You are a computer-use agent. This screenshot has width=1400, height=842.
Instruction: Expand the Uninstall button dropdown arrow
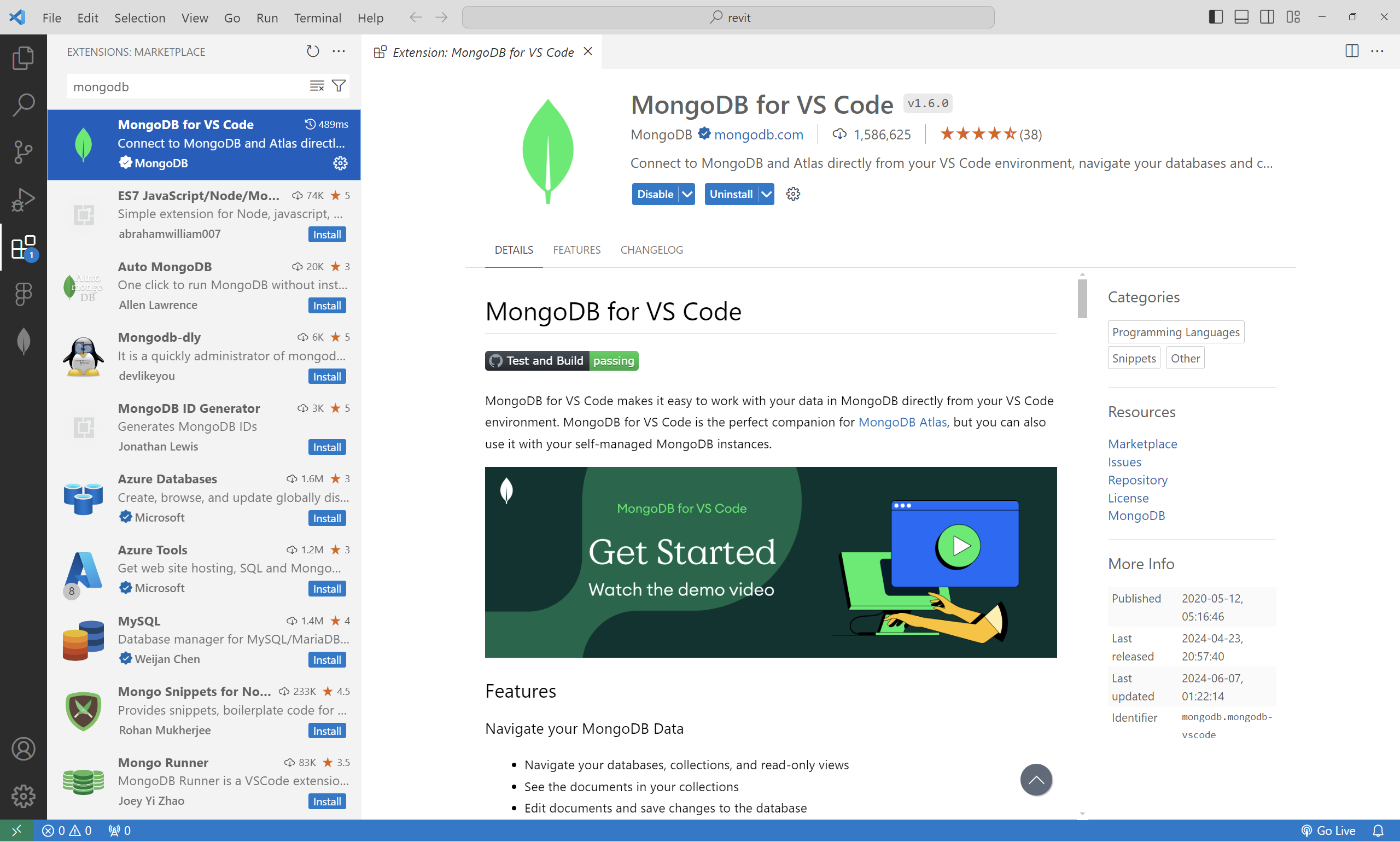(766, 194)
